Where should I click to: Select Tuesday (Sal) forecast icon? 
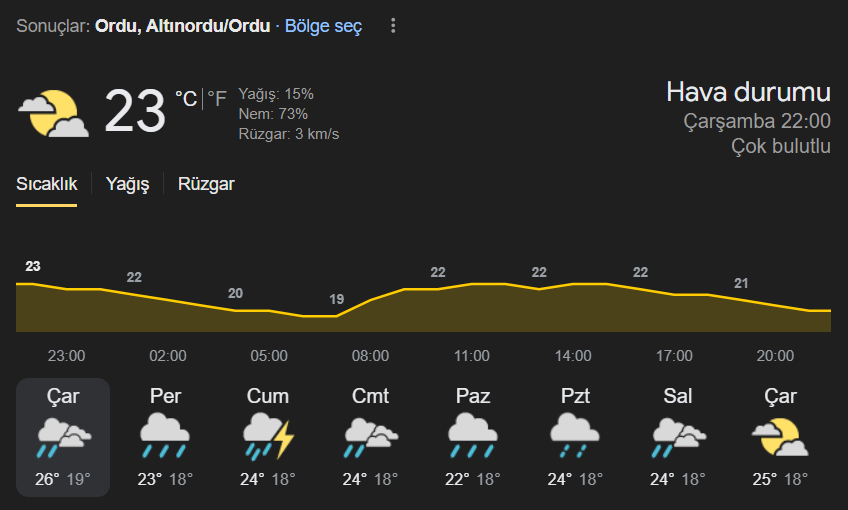(x=678, y=437)
